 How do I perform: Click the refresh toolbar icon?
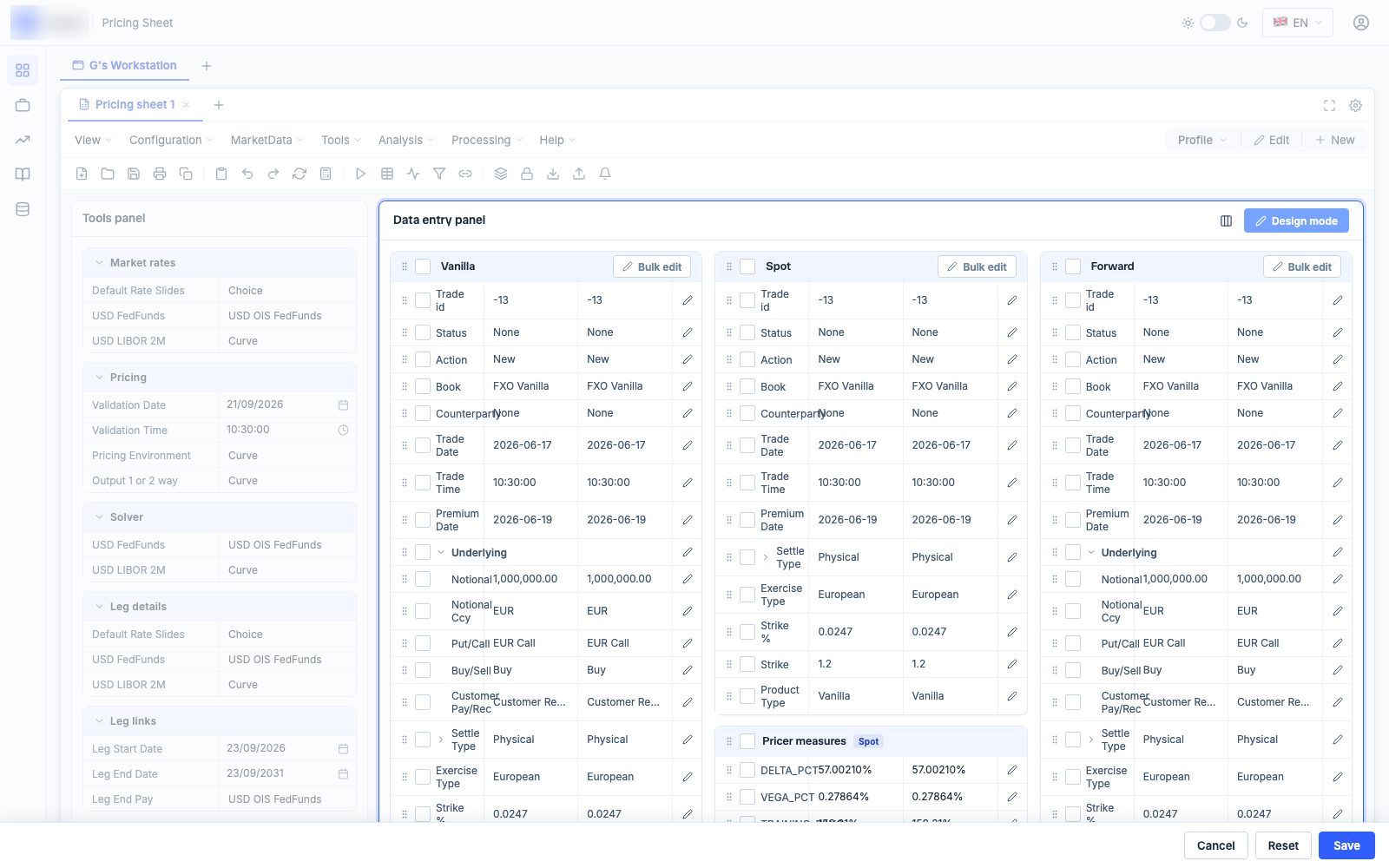tap(300, 174)
